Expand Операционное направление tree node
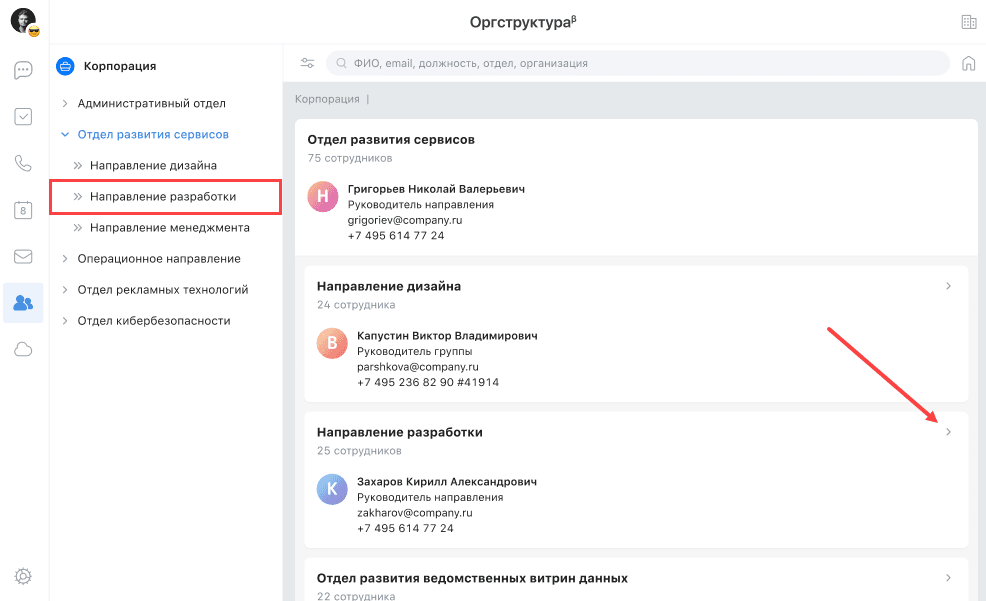Image resolution: width=986 pixels, height=601 pixels. tap(65, 258)
